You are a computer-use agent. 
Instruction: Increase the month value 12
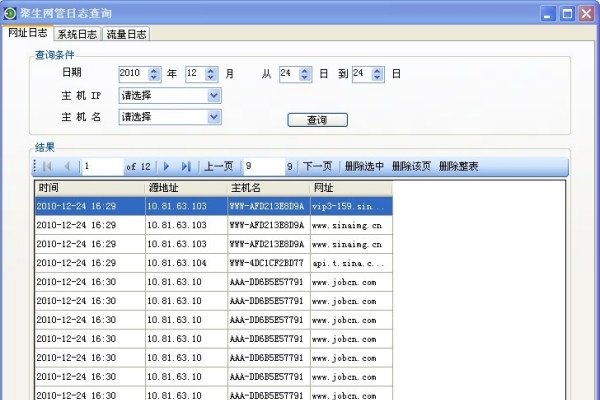(x=210, y=70)
